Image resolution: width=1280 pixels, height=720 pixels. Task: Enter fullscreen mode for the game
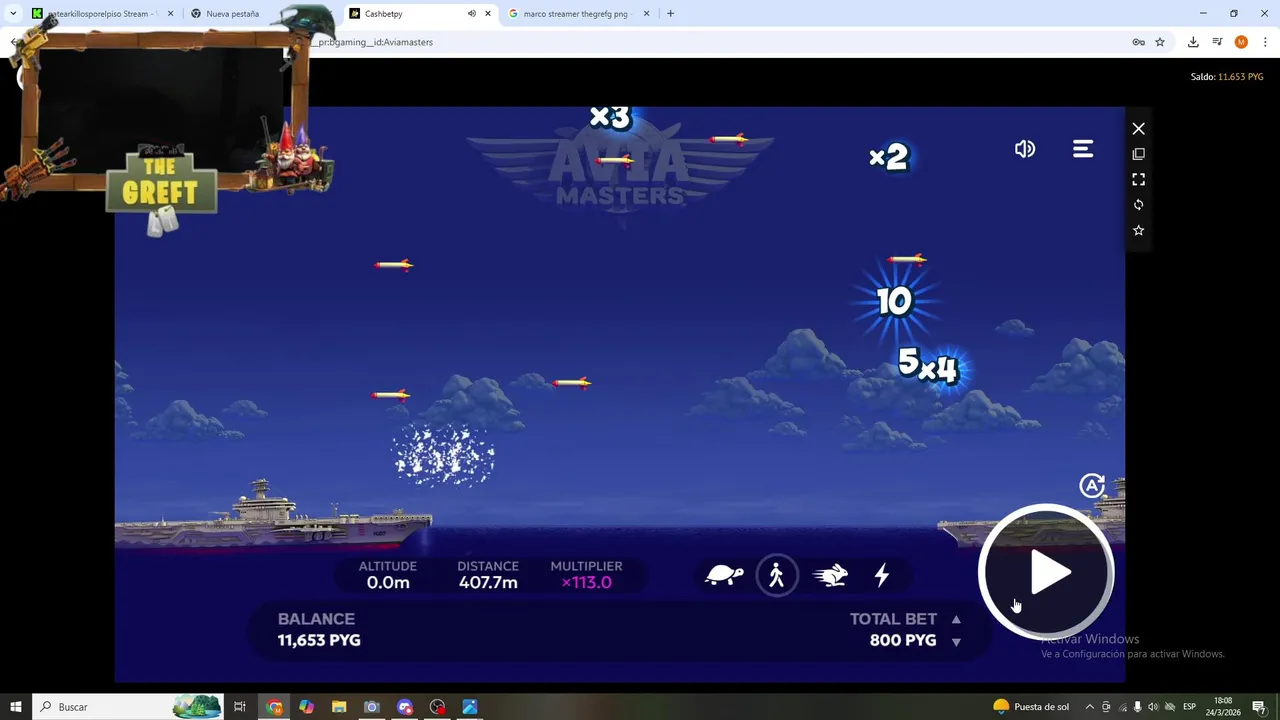coord(1138,179)
